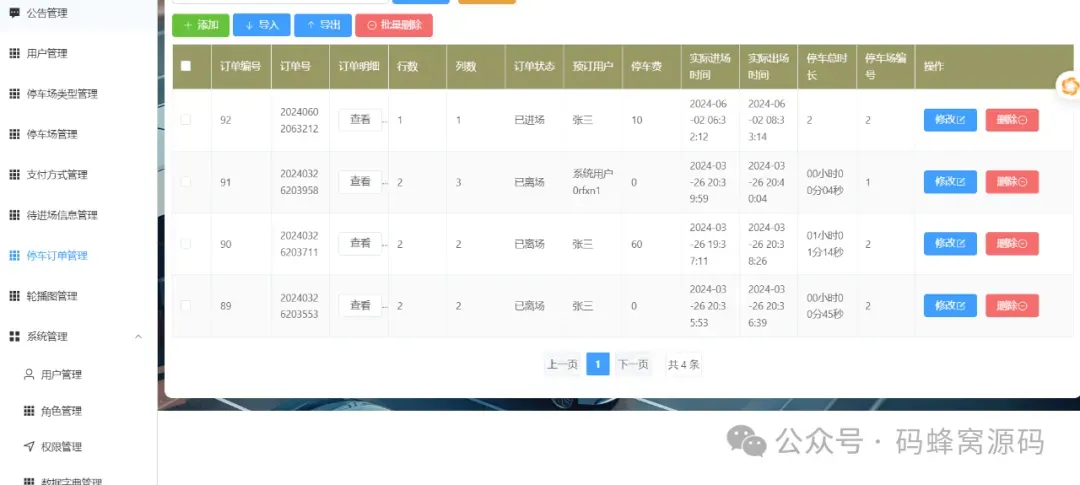This screenshot has height=485, width=1080.
Task: Click the orange floating icon at right edge
Action: click(x=1070, y=85)
